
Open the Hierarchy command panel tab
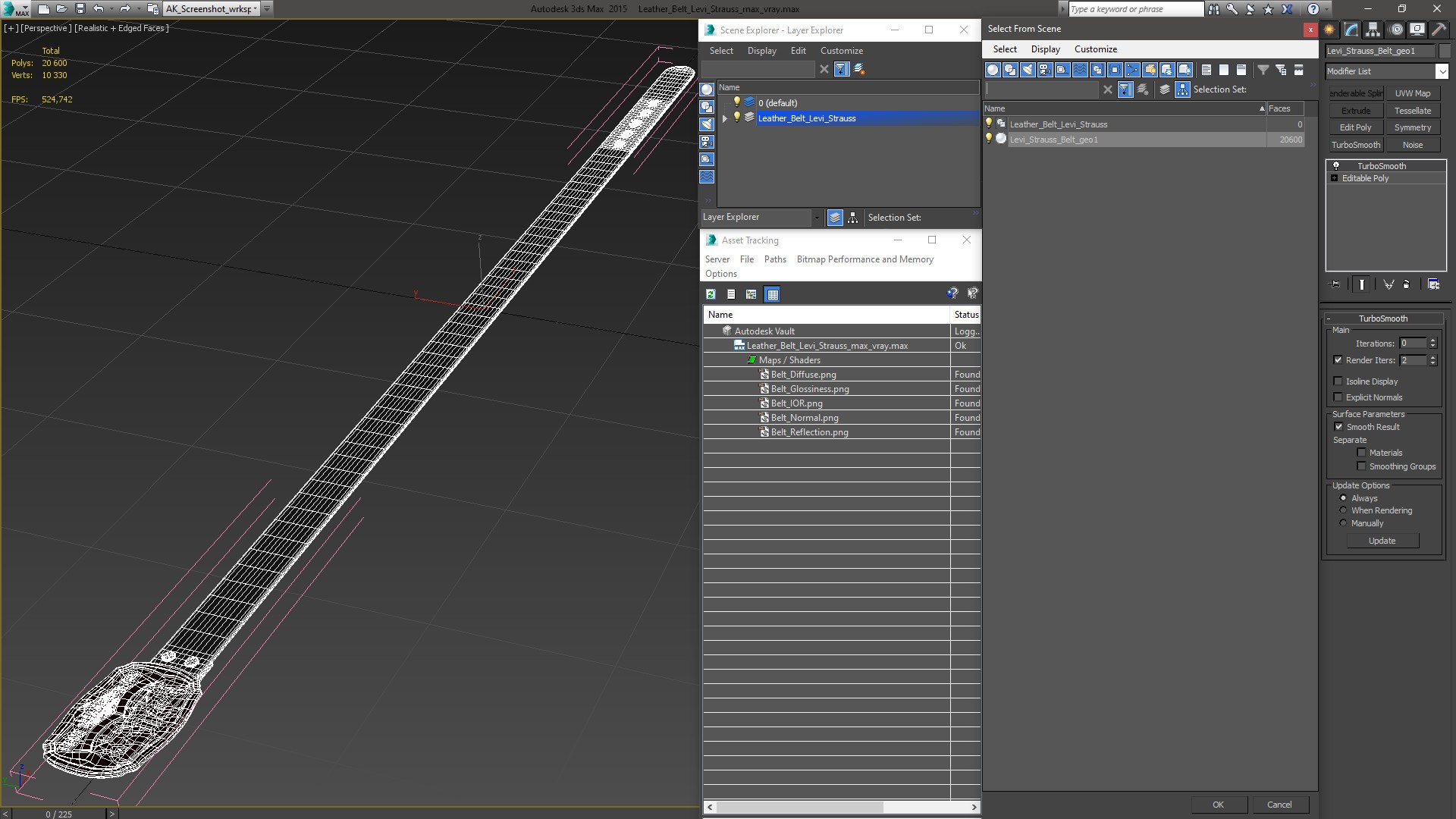(x=1373, y=30)
